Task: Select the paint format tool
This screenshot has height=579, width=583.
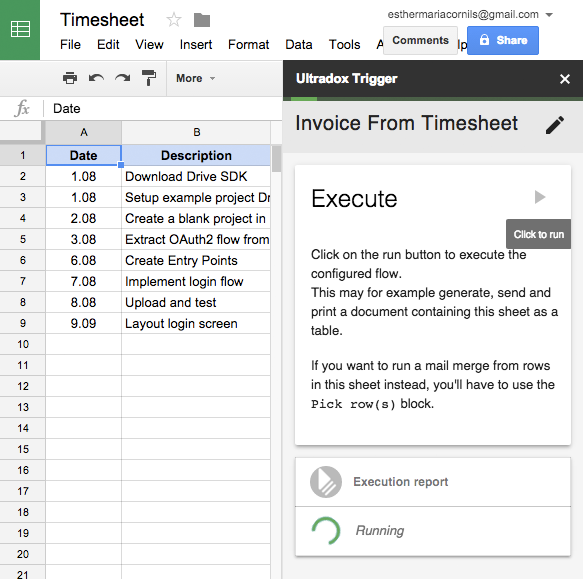Action: [149, 78]
